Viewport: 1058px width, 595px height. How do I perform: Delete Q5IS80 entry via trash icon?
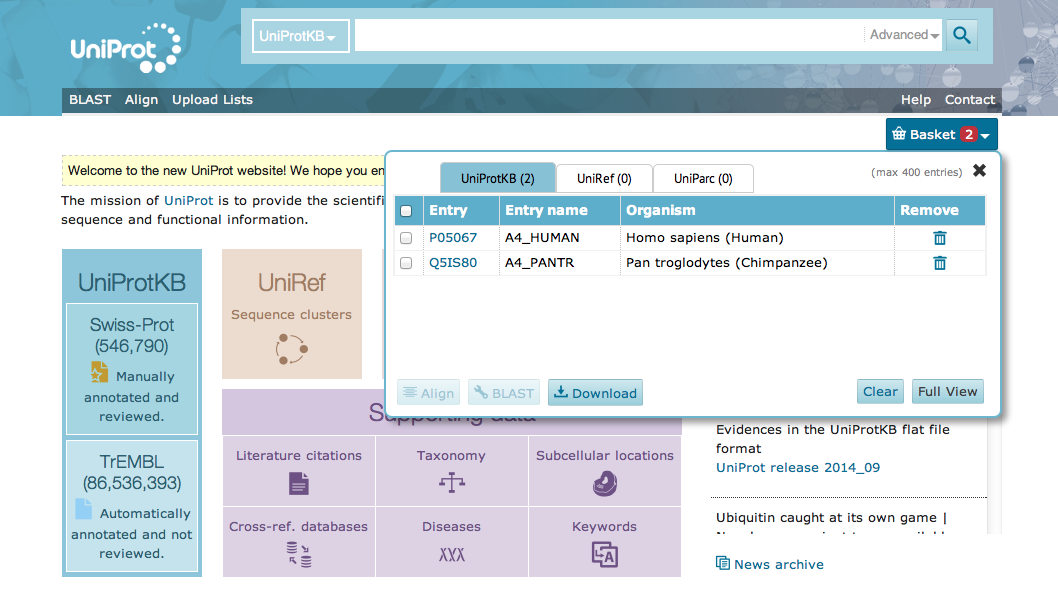coord(939,262)
